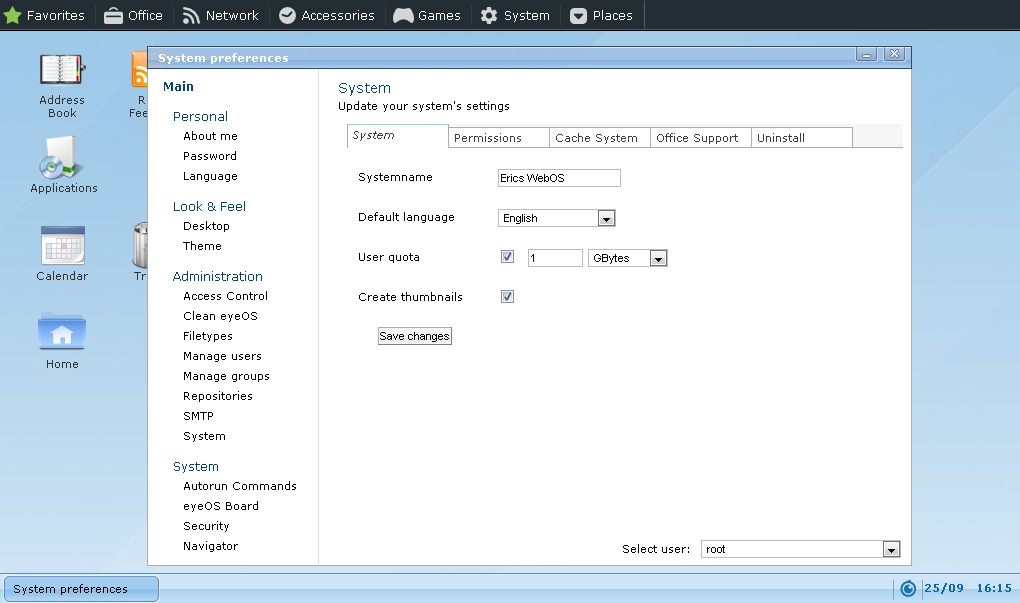
Task: Switch to the Uninstall tab
Action: pyautogui.click(x=801, y=138)
